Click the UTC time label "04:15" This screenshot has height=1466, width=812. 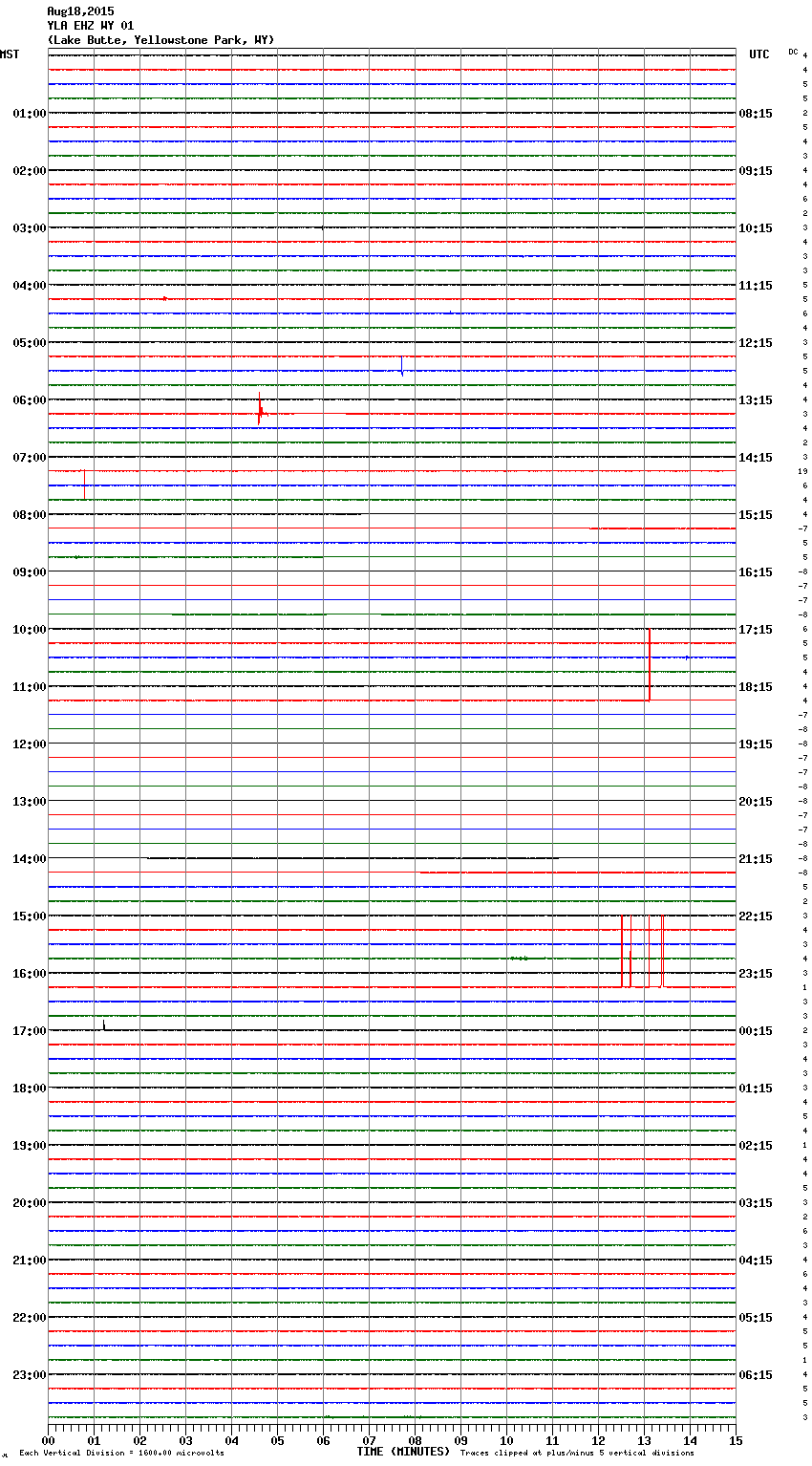point(756,1261)
